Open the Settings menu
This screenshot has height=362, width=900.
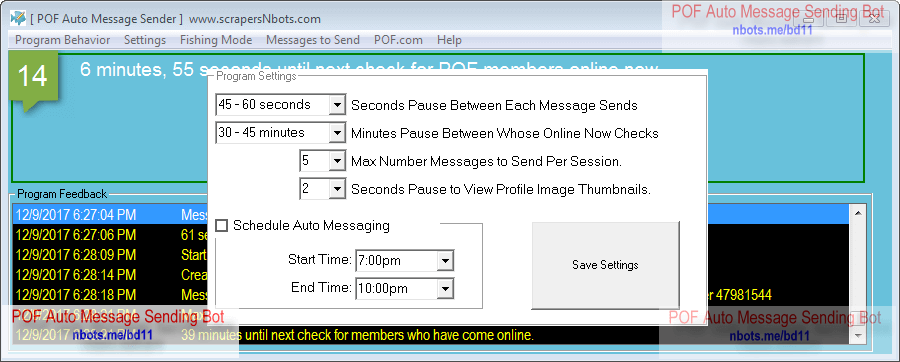tap(145, 40)
